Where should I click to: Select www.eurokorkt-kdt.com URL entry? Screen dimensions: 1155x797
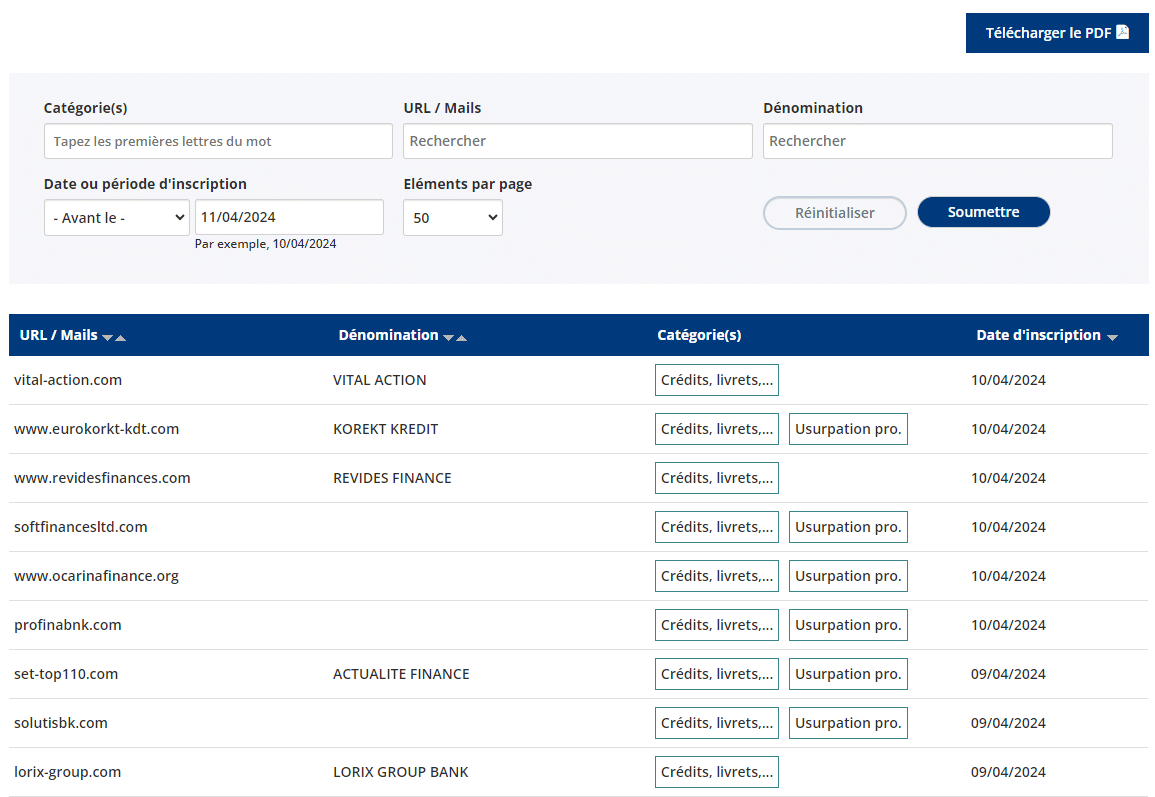coord(96,429)
